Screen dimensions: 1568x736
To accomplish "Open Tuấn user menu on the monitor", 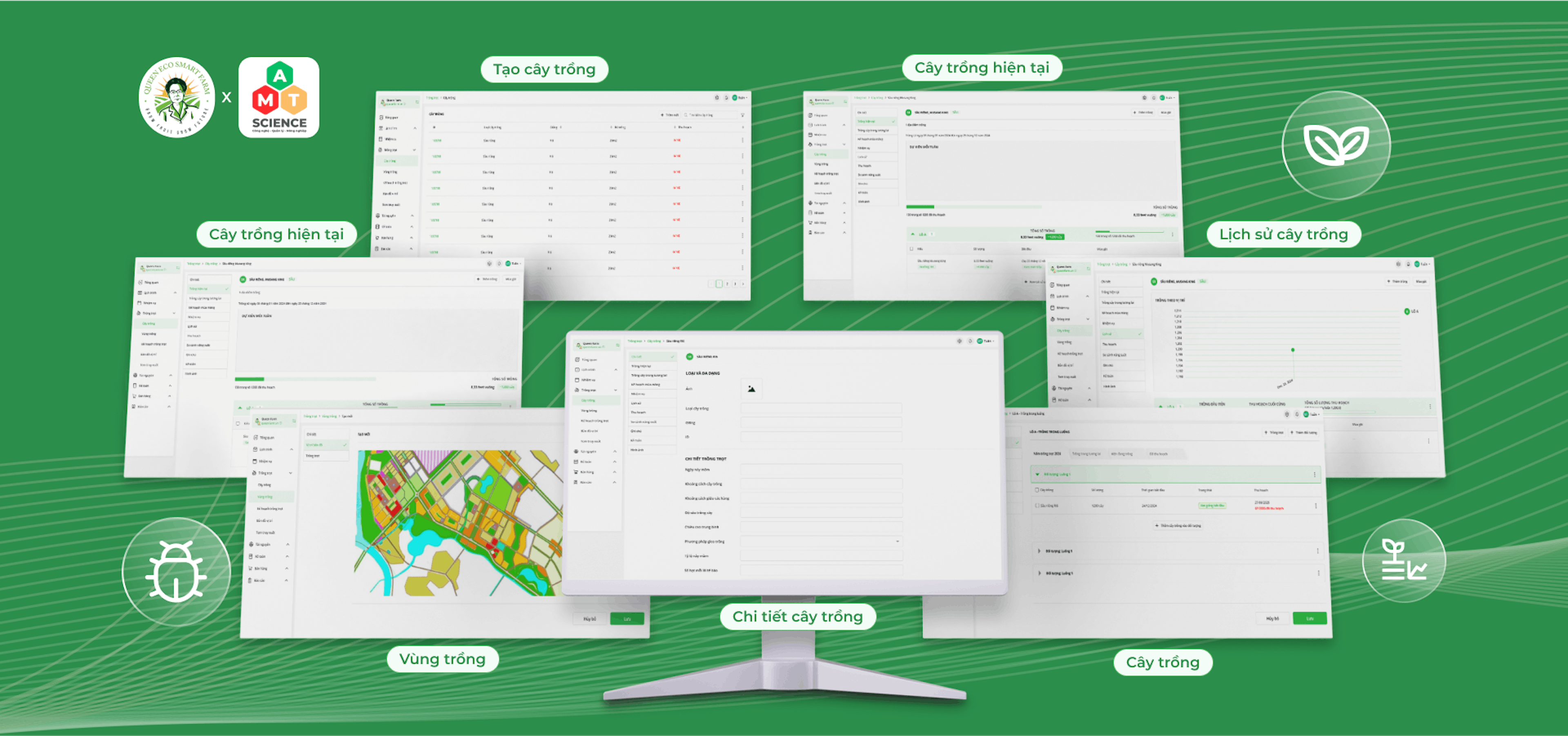I will tap(986, 341).
